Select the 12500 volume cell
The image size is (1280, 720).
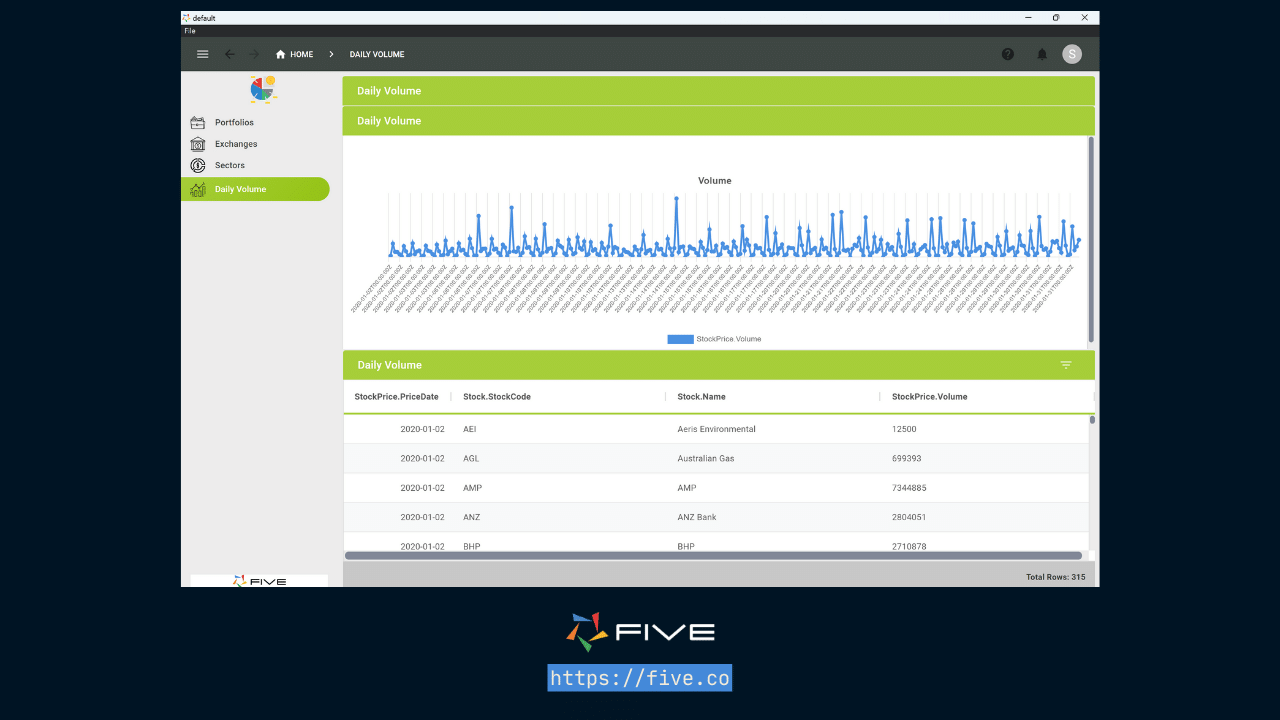point(904,429)
